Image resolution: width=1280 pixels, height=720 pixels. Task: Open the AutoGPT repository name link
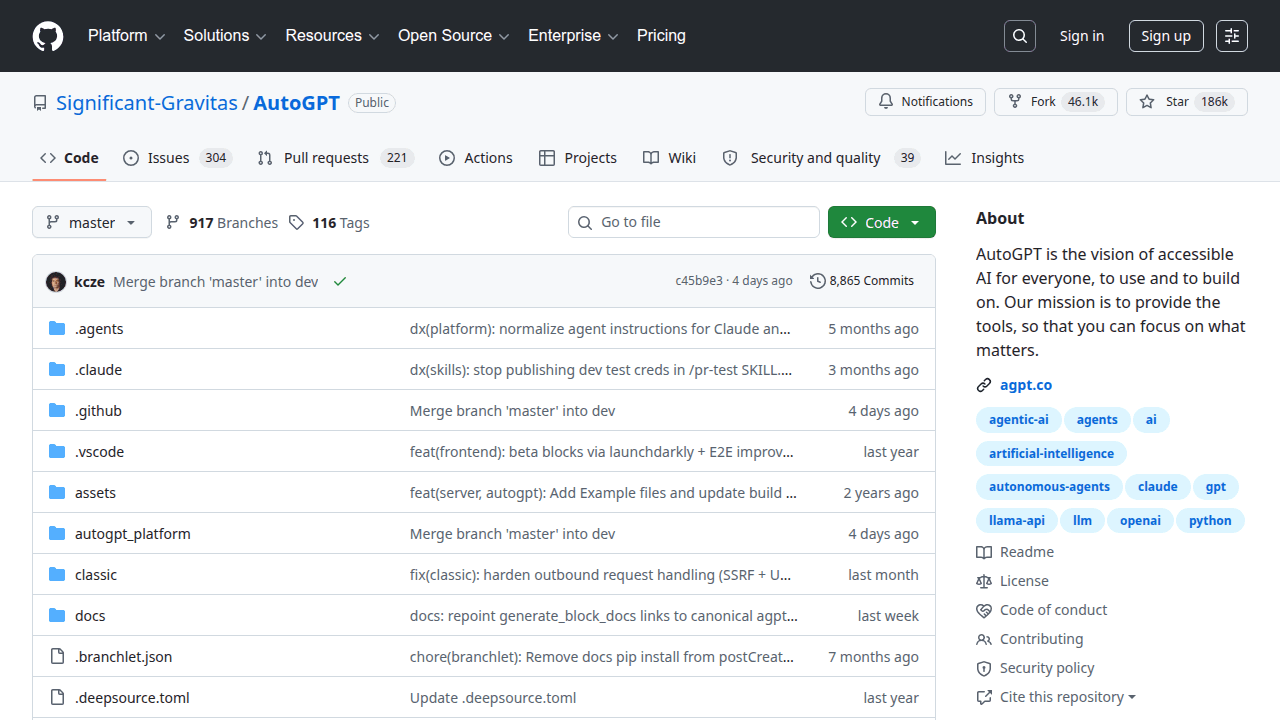pos(297,103)
